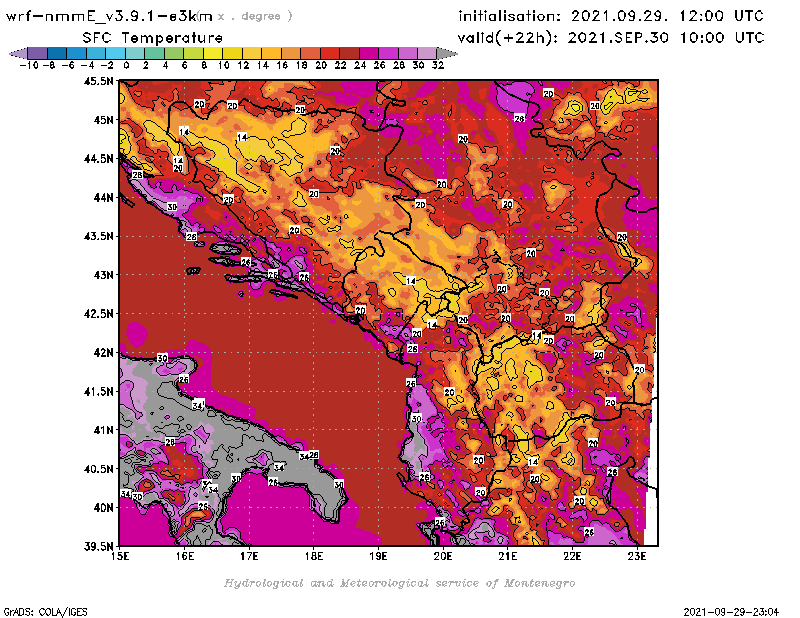Click the 18E longitude axis label
This screenshot has width=800, height=618.
314,556
